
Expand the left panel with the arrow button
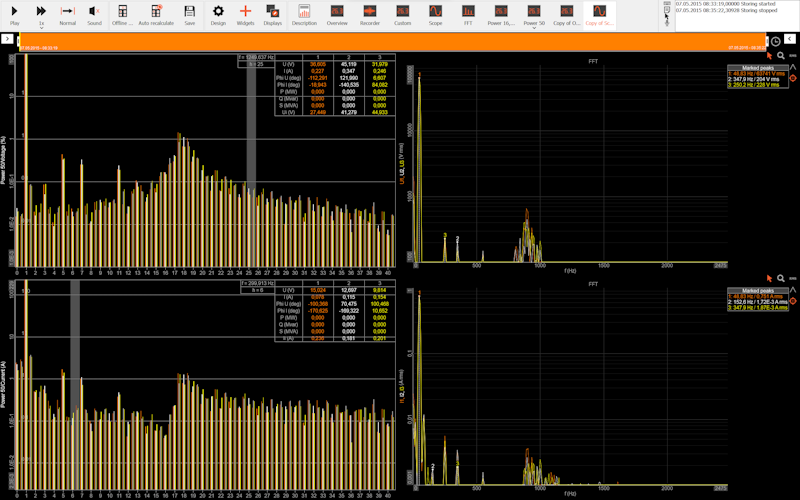(x=7, y=39)
